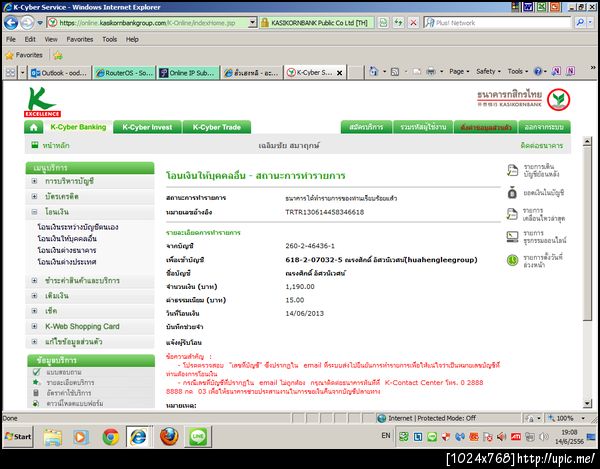Image resolution: width=600 pixels, height=469 pixels.
Task: Open โอนเงินระหว่างบัญชีตนเอง link
Action: click(x=78, y=227)
